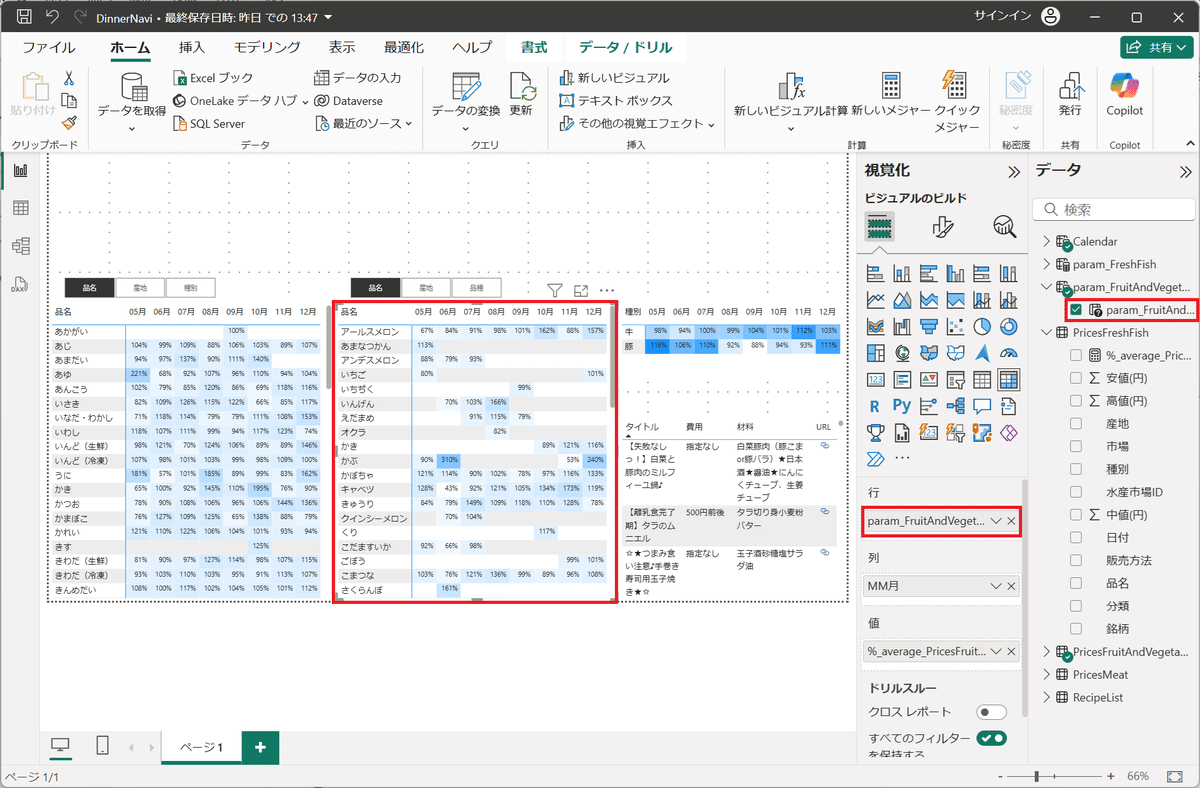Check the 品名 field checkbox
Image resolution: width=1200 pixels, height=788 pixels.
(x=1076, y=583)
